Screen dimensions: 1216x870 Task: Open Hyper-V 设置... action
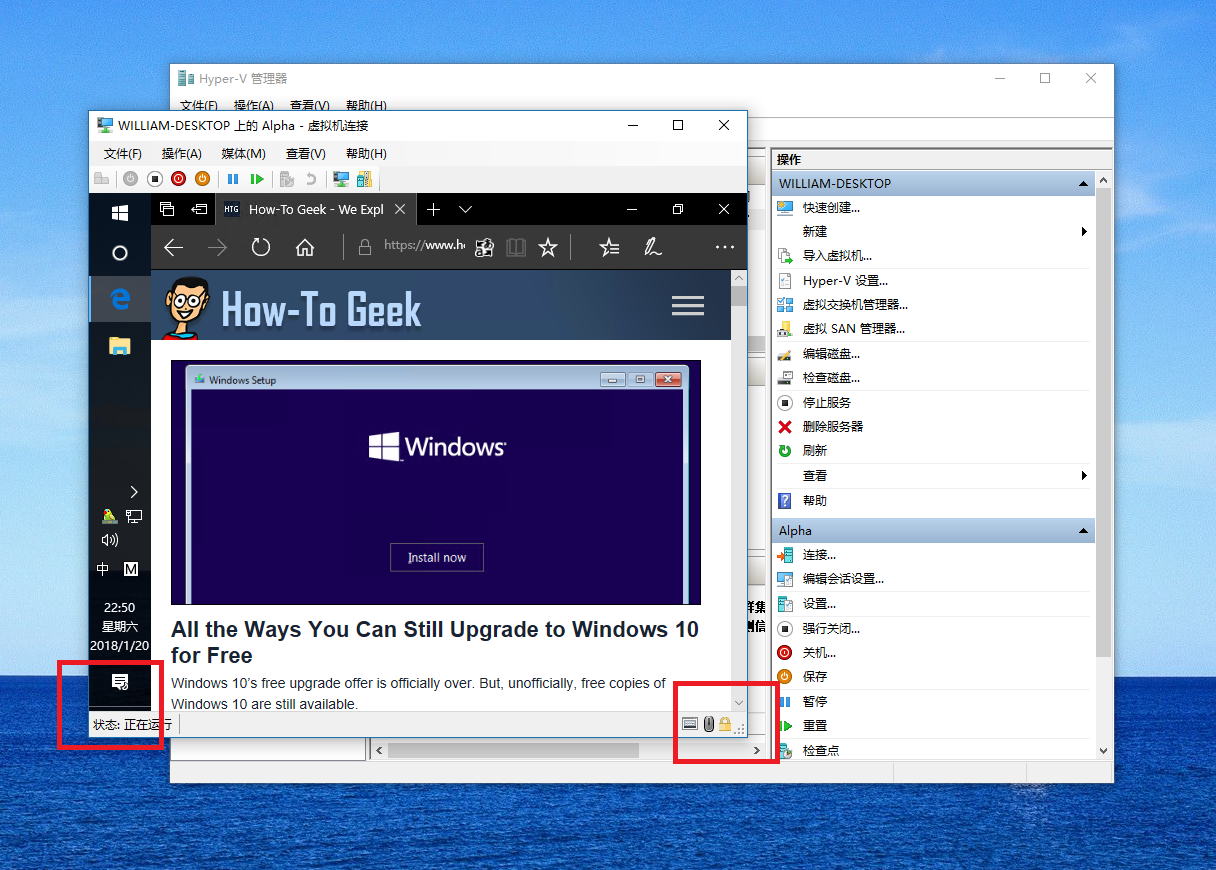(845, 281)
